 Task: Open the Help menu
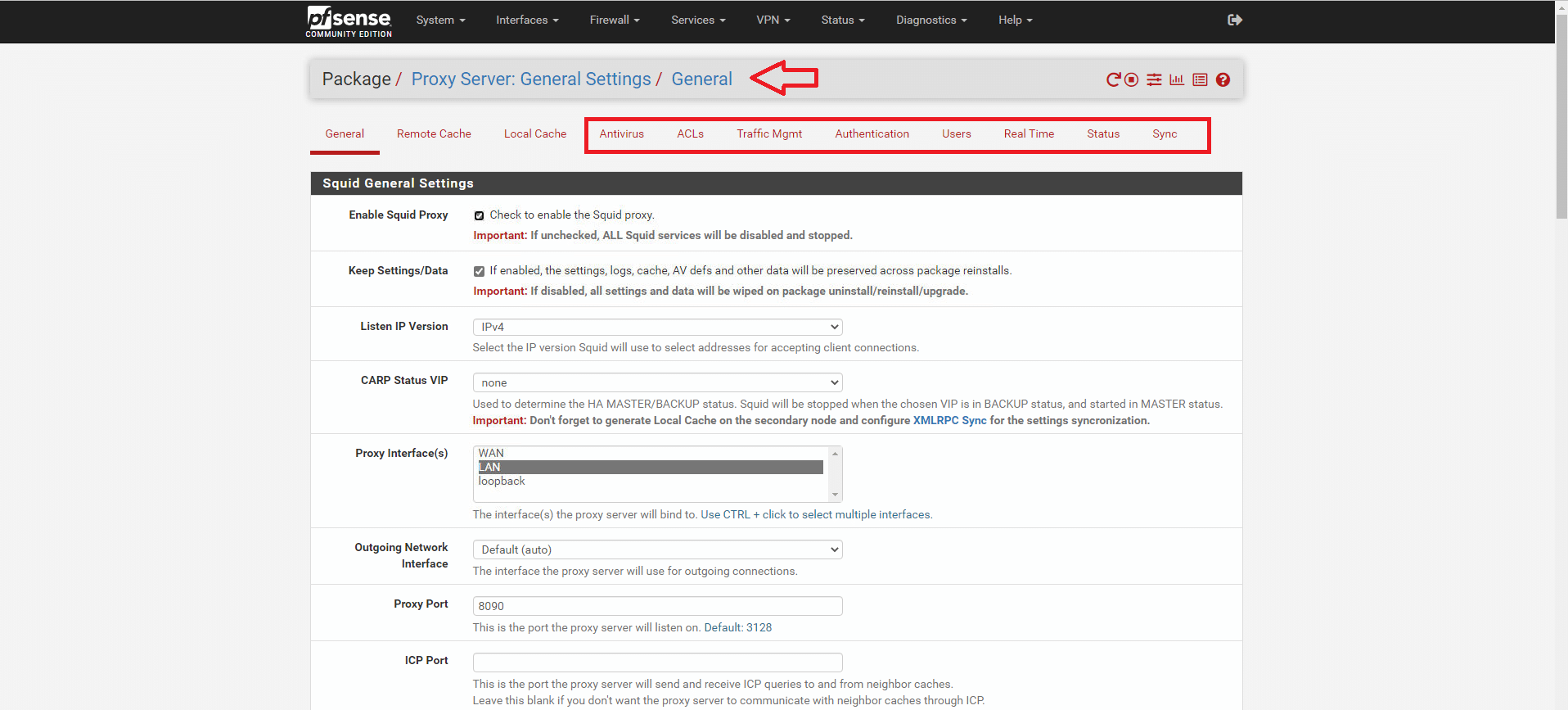pyautogui.click(x=1015, y=20)
